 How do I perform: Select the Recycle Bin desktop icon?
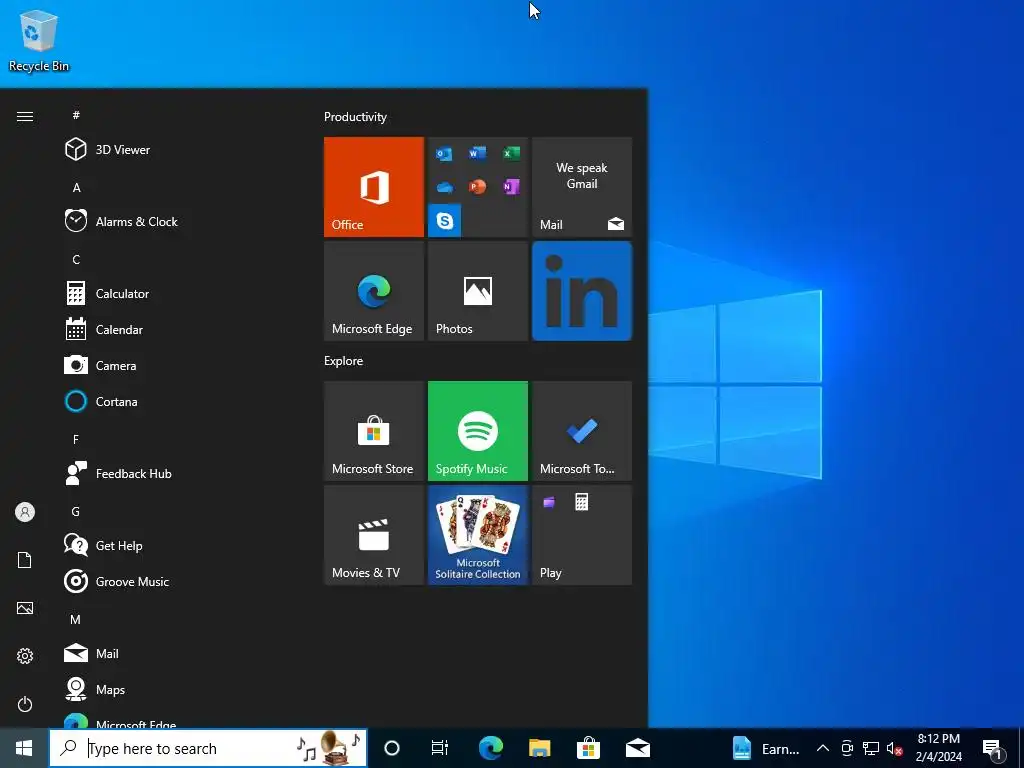tap(39, 40)
